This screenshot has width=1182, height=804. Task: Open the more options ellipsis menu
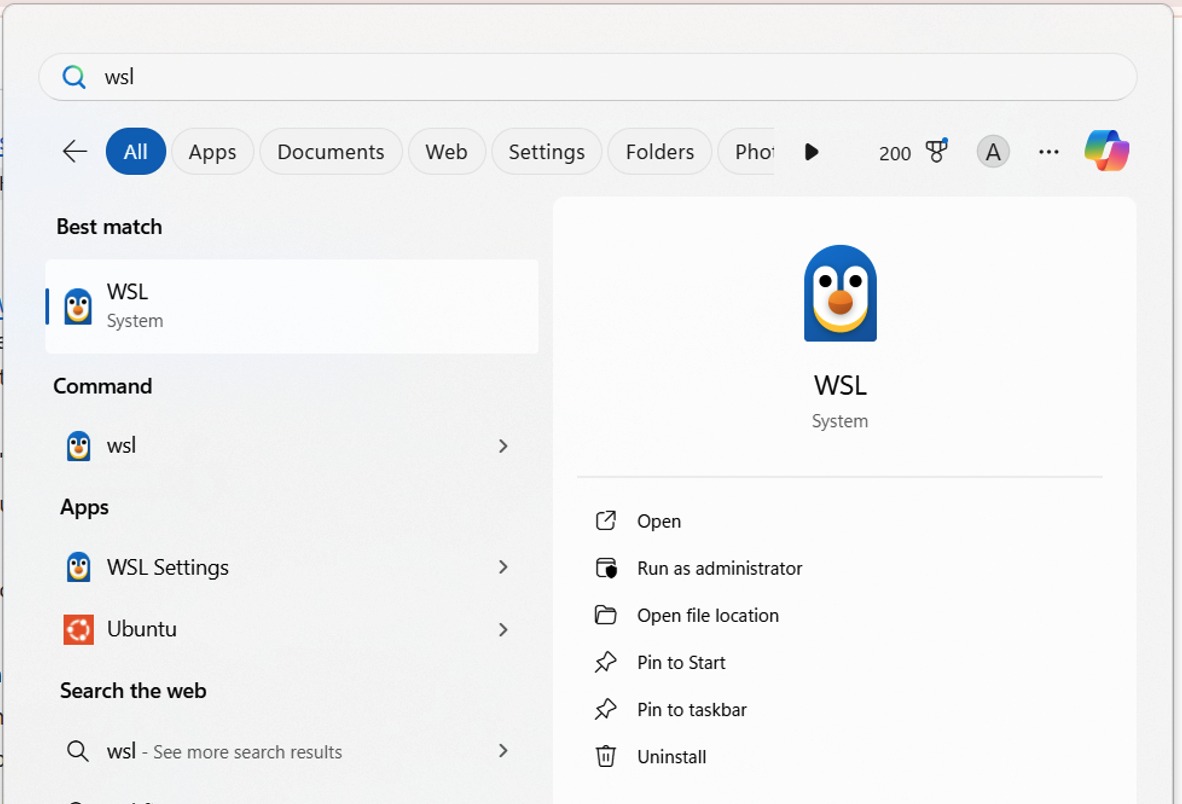(1048, 151)
